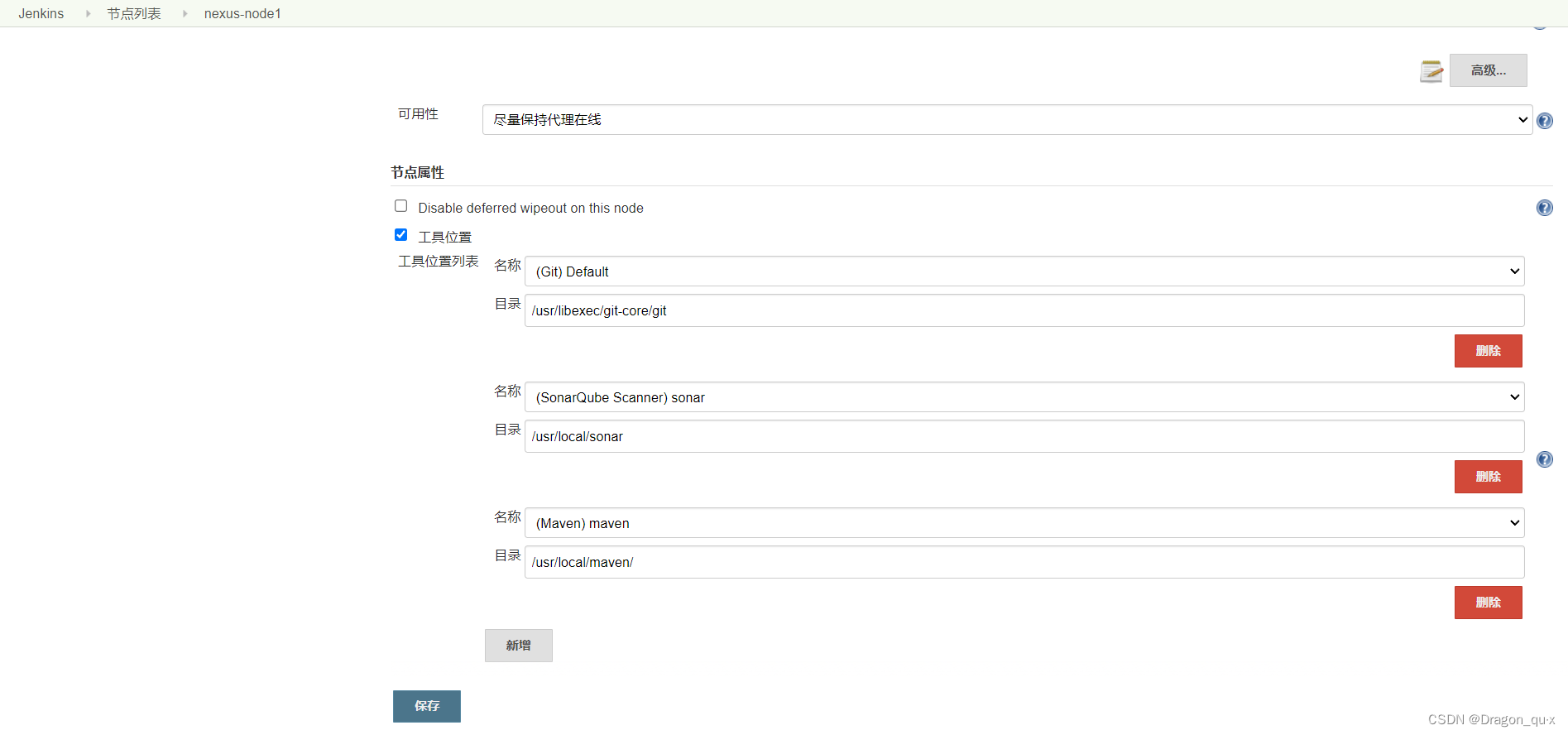Go to Jenkins home breadcrumb
1568x735 pixels.
point(41,14)
